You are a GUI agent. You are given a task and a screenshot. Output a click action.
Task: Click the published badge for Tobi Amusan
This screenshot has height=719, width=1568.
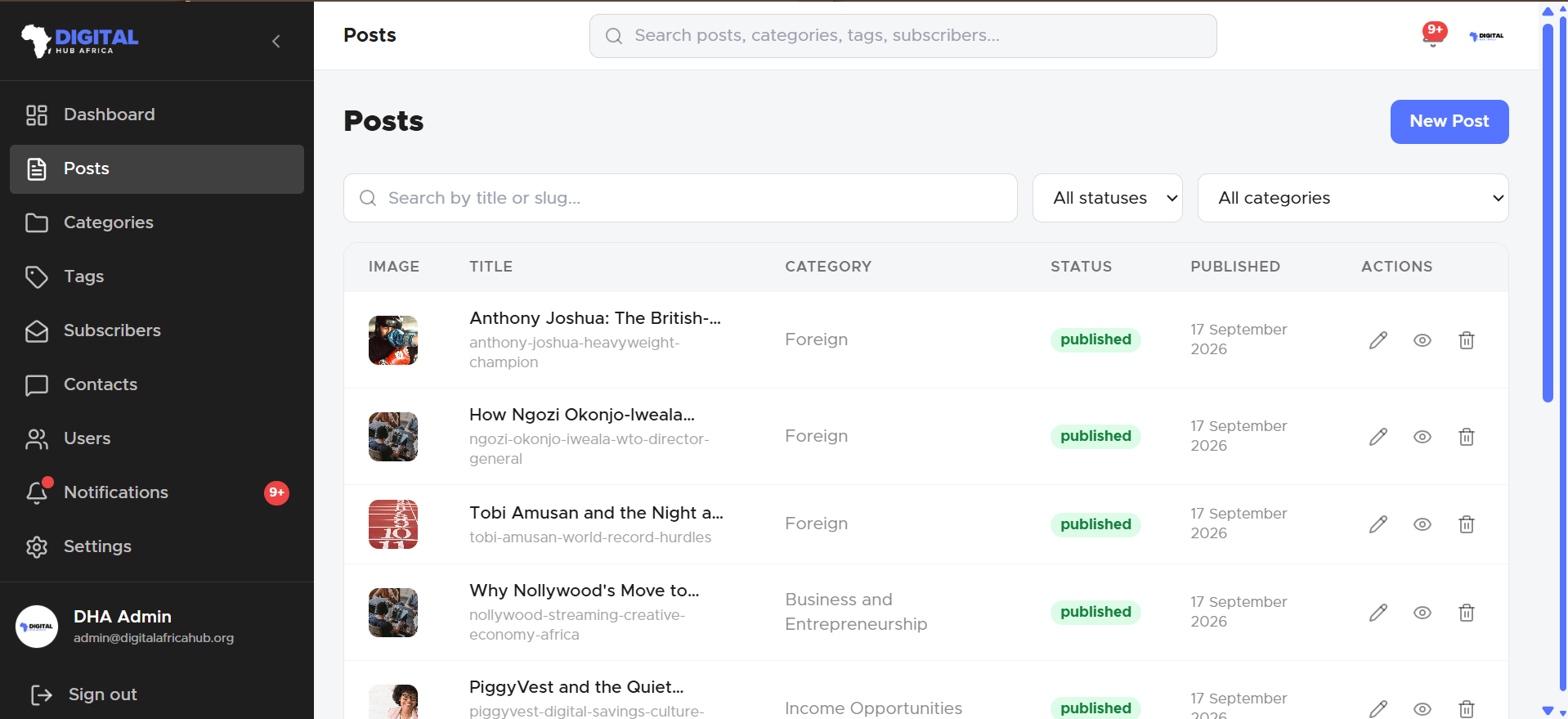click(x=1095, y=524)
